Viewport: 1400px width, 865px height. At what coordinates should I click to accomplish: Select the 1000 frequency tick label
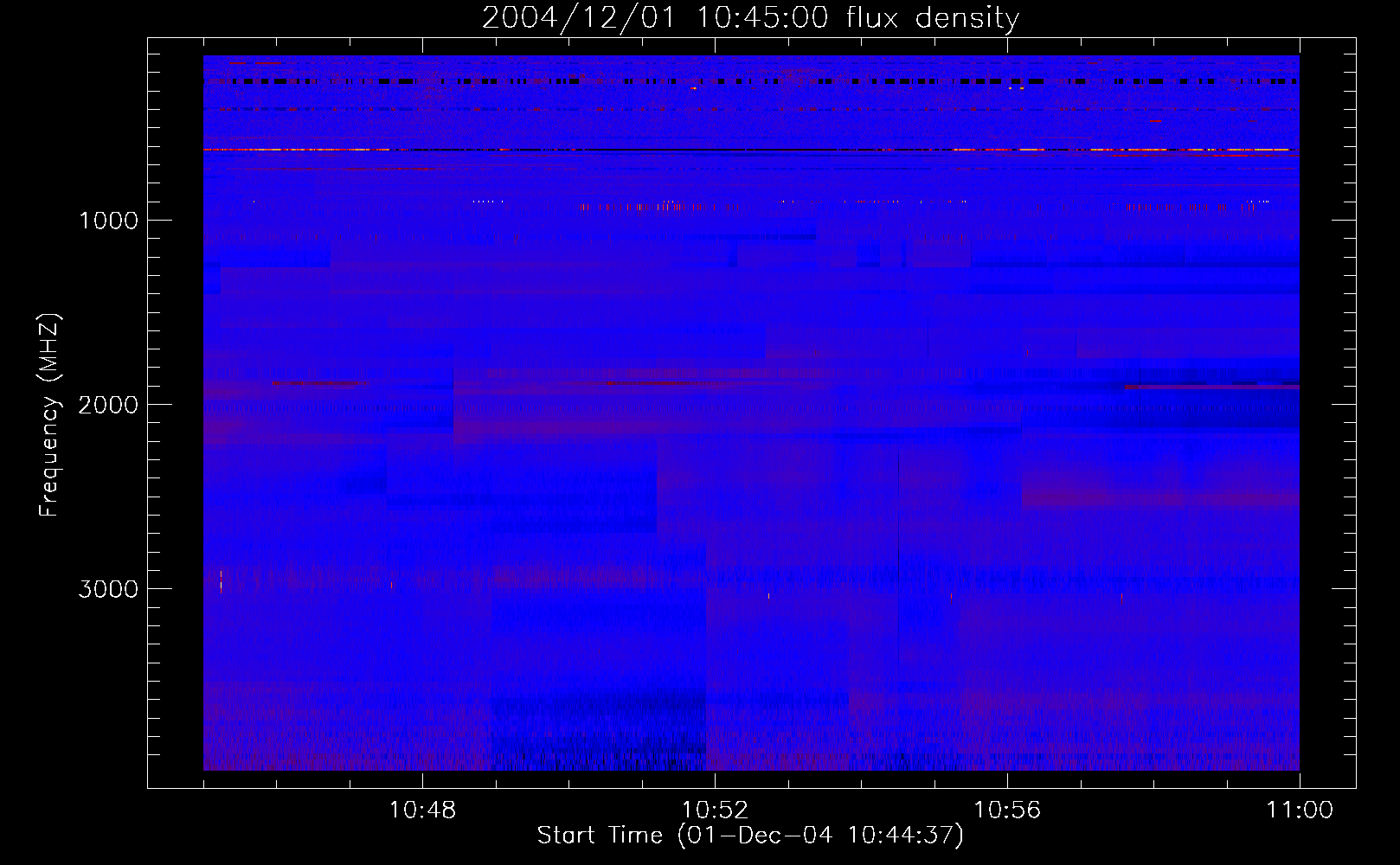coord(108,220)
